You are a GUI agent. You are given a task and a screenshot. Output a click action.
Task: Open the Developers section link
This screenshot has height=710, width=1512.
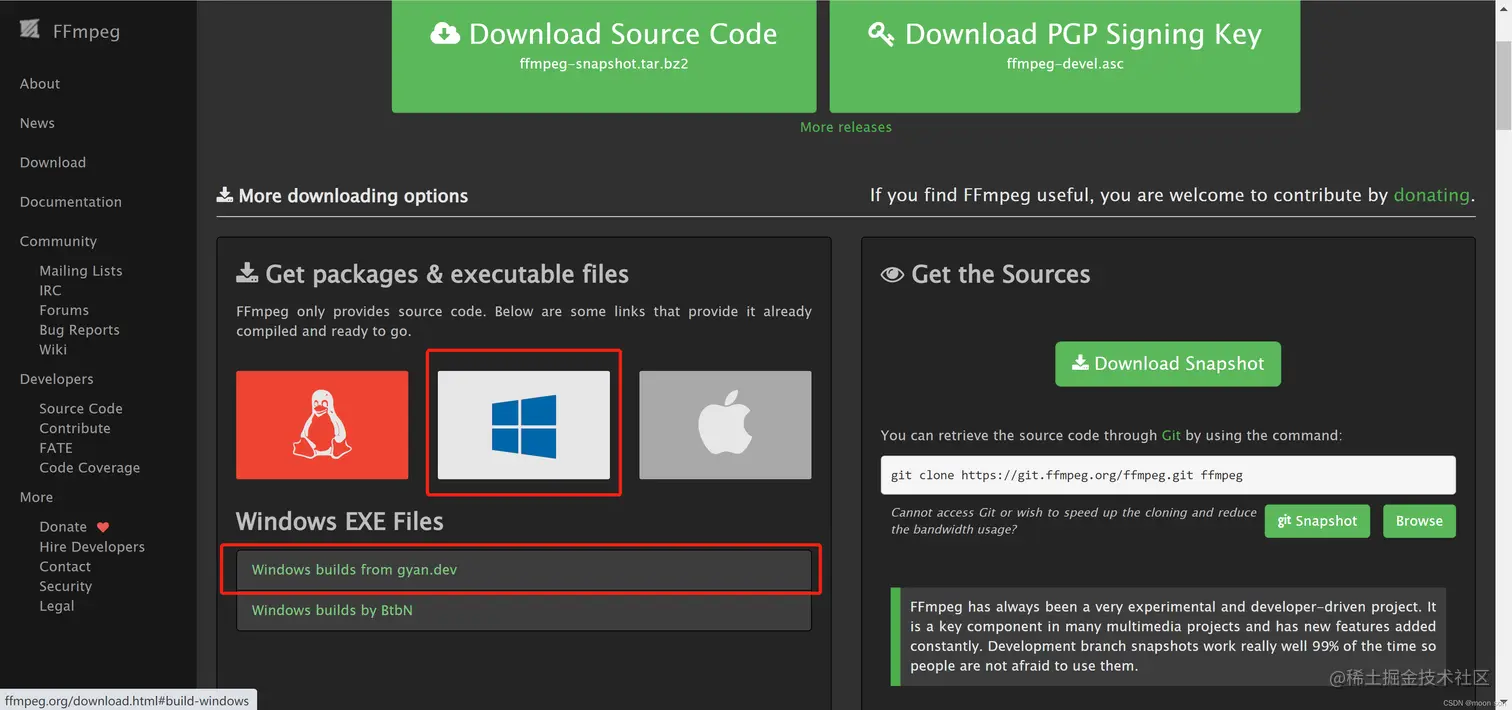coord(56,379)
